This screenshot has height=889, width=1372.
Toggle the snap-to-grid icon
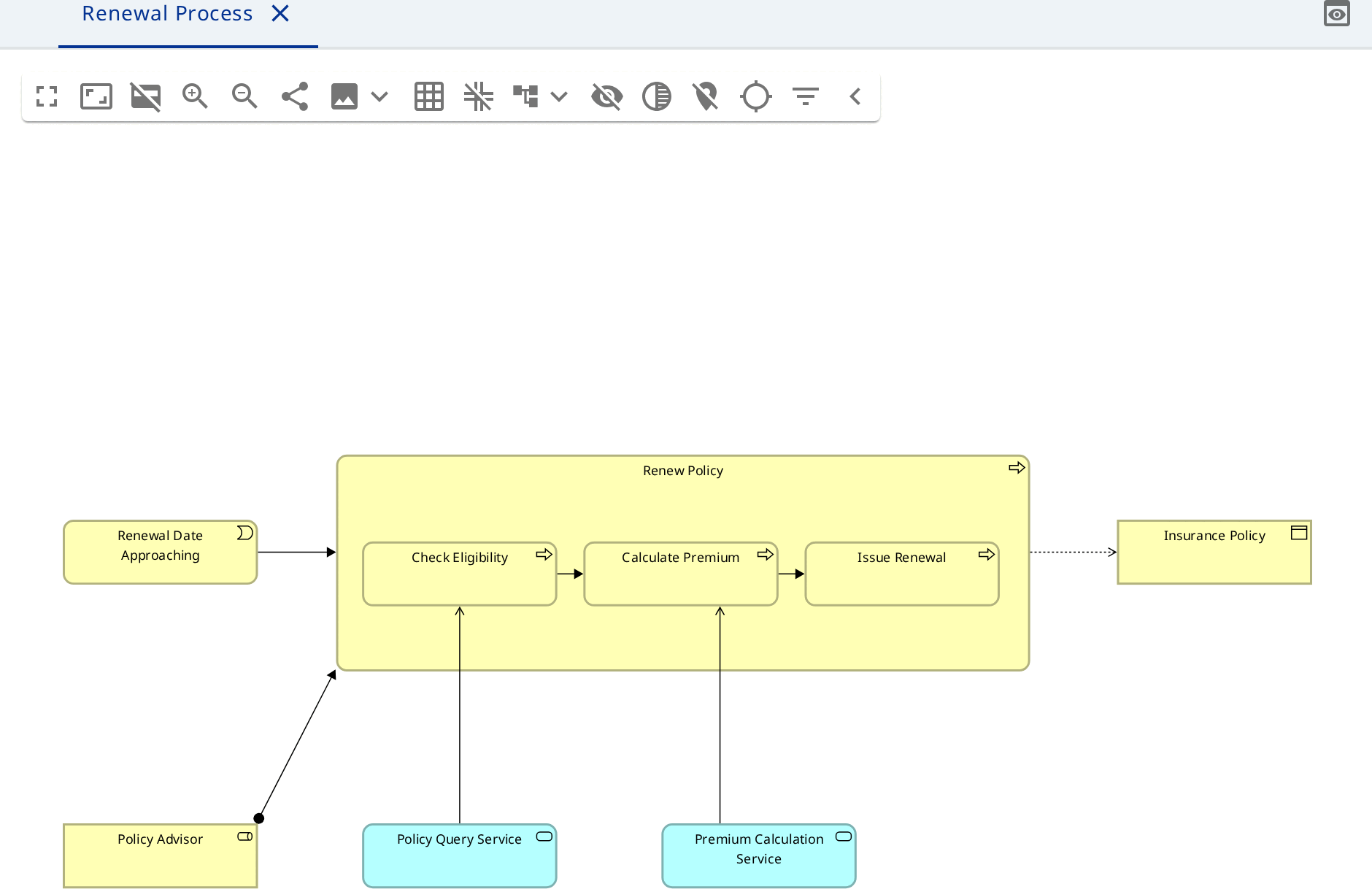[x=479, y=96]
